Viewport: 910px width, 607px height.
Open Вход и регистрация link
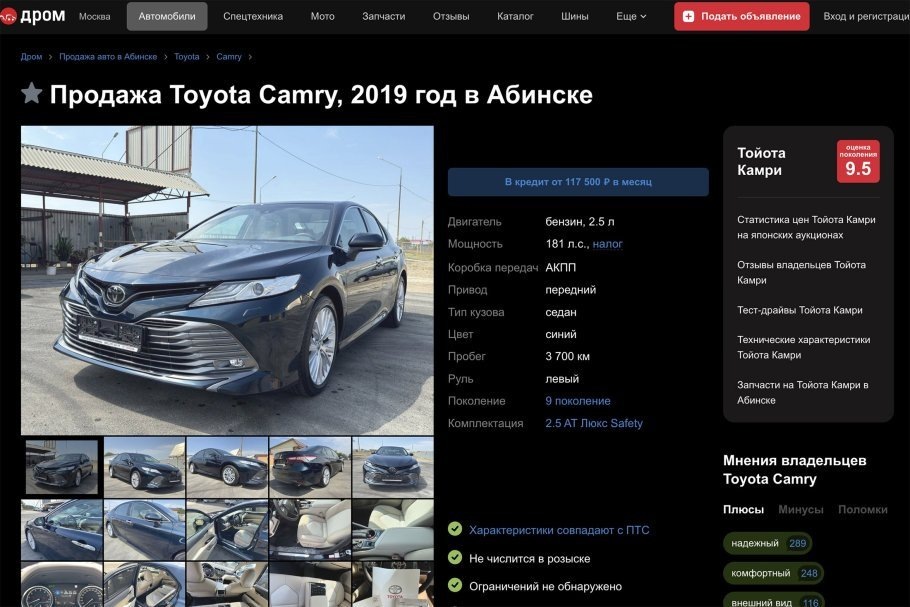[x=866, y=16]
